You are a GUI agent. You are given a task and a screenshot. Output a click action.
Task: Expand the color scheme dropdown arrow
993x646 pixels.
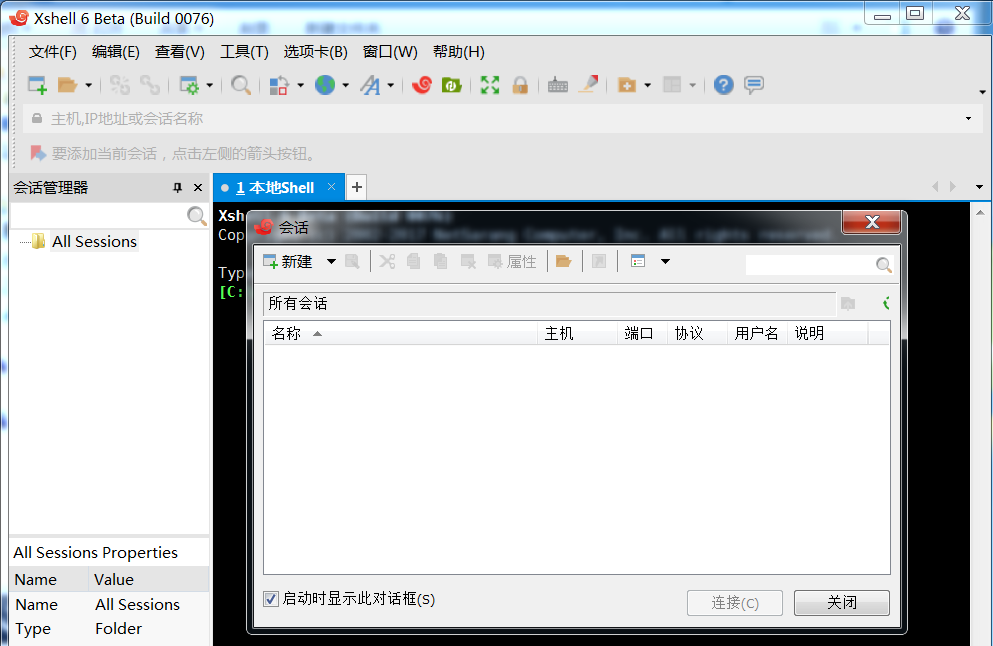(x=300, y=85)
